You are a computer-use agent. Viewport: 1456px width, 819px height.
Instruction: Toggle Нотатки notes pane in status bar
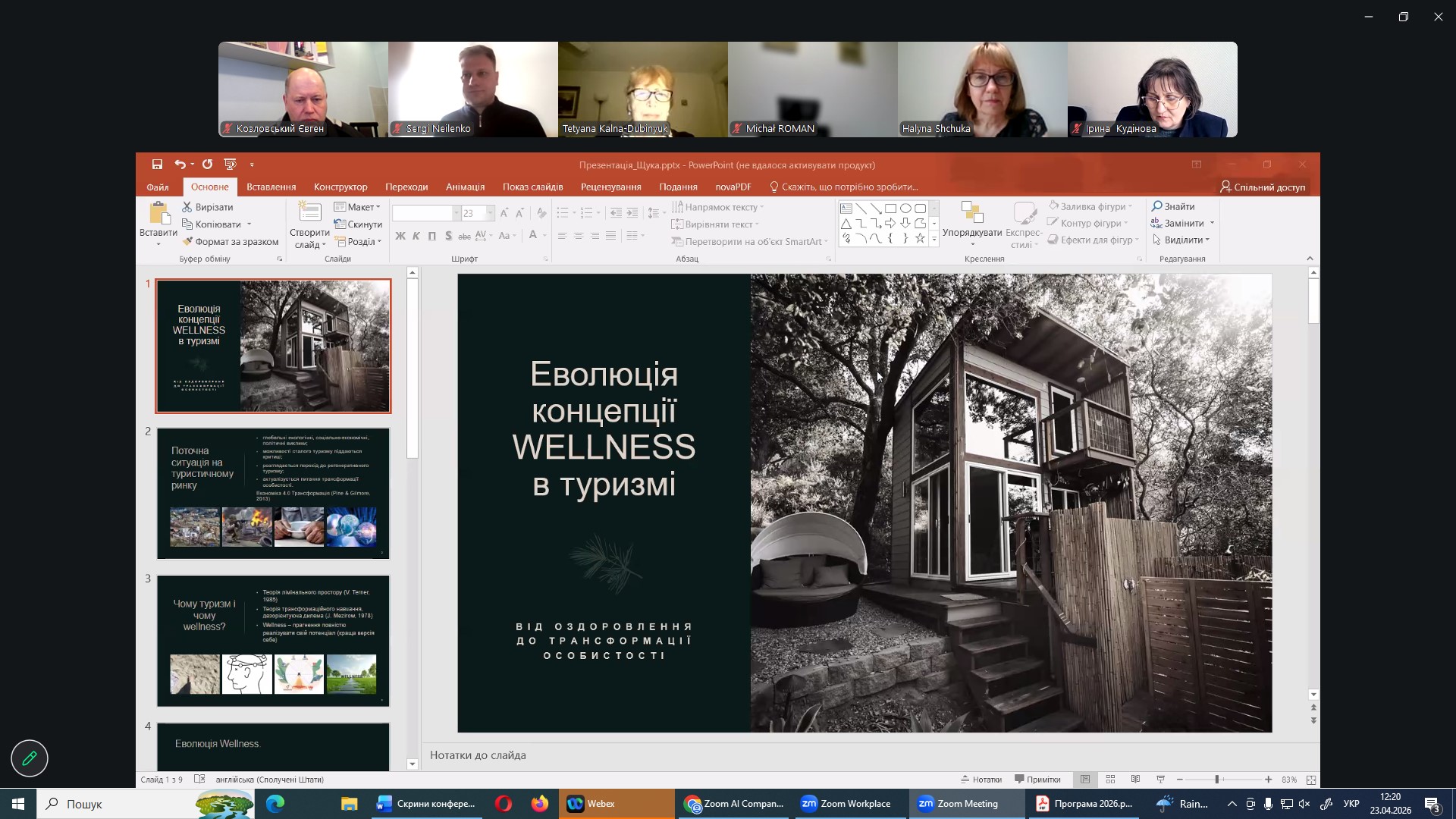click(981, 780)
